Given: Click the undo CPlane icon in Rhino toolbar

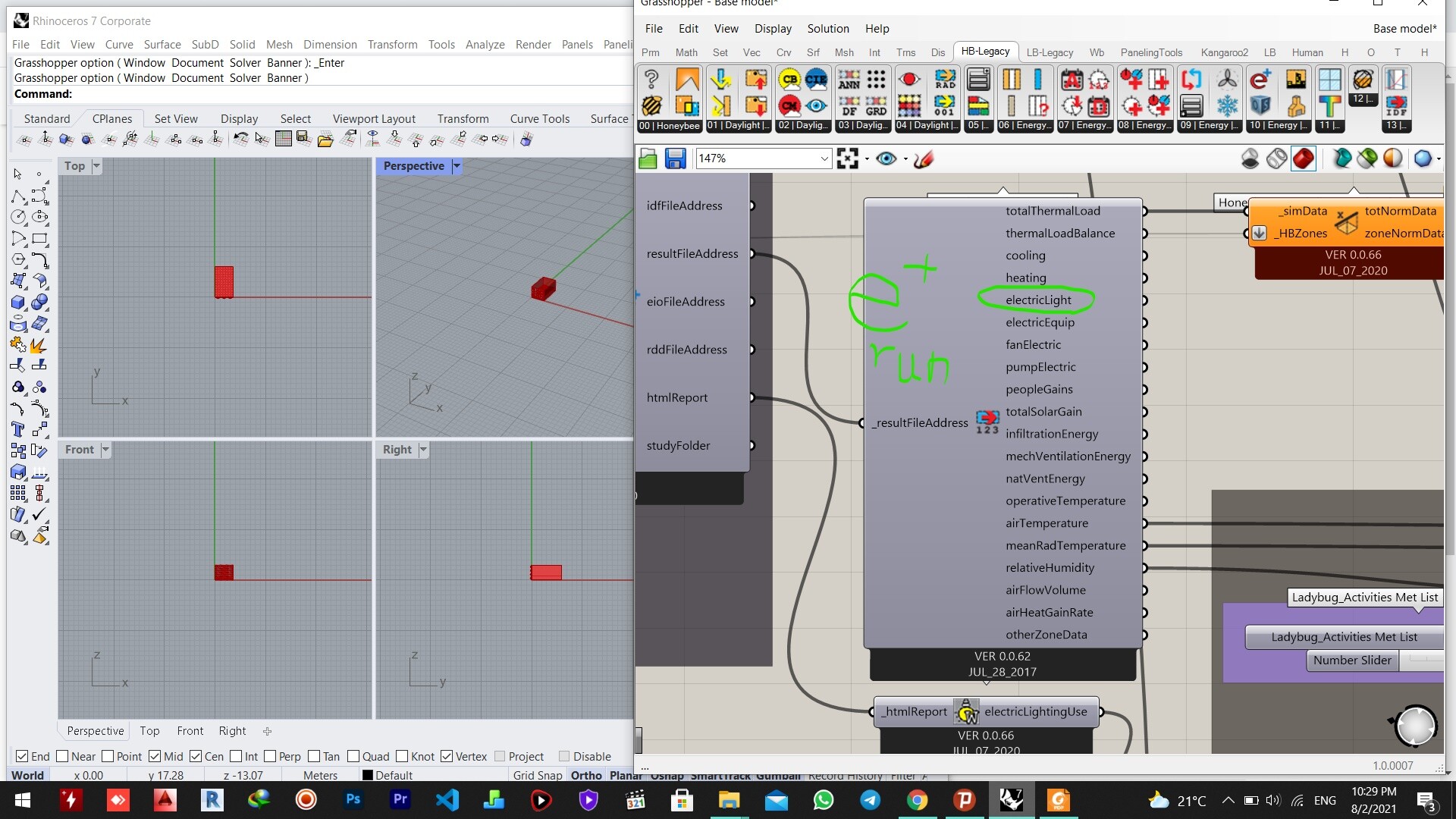Looking at the screenshot, I should pos(240,139).
